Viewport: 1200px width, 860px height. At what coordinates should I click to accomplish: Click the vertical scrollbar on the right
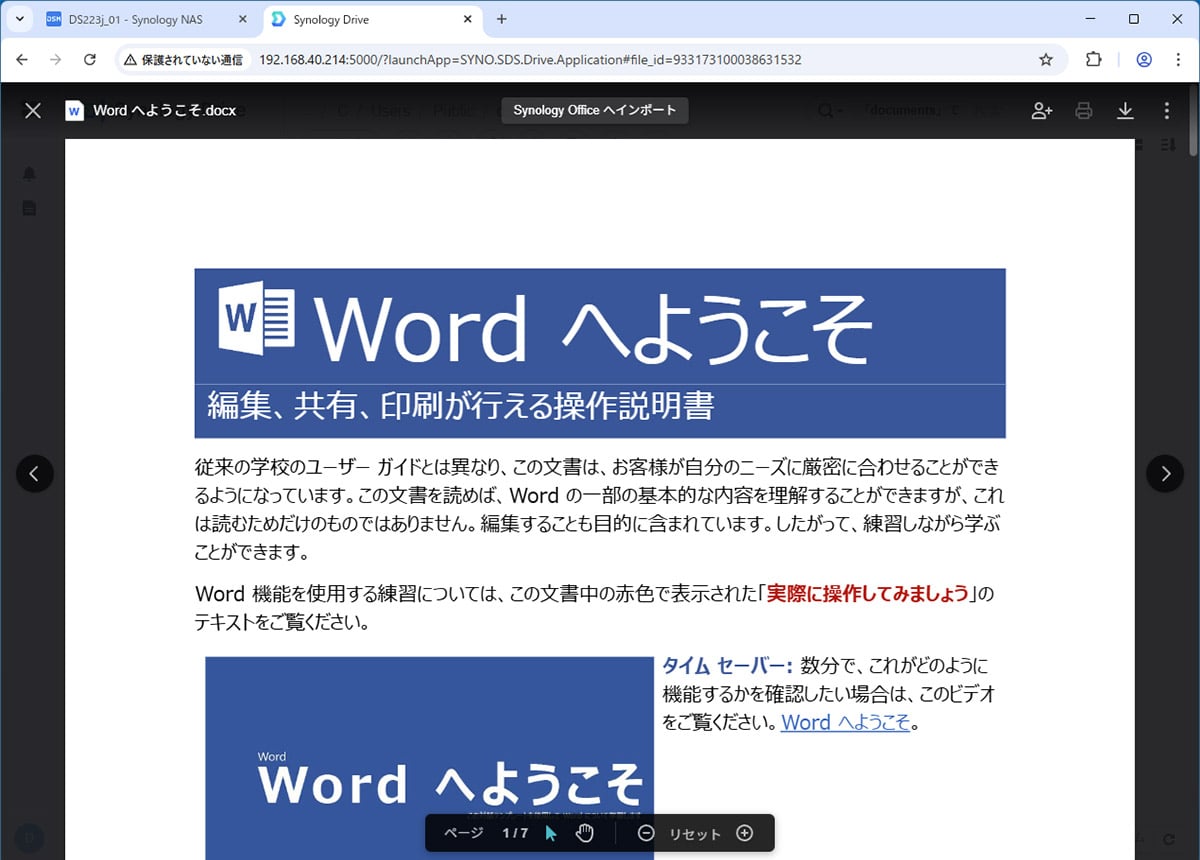coord(1193,119)
